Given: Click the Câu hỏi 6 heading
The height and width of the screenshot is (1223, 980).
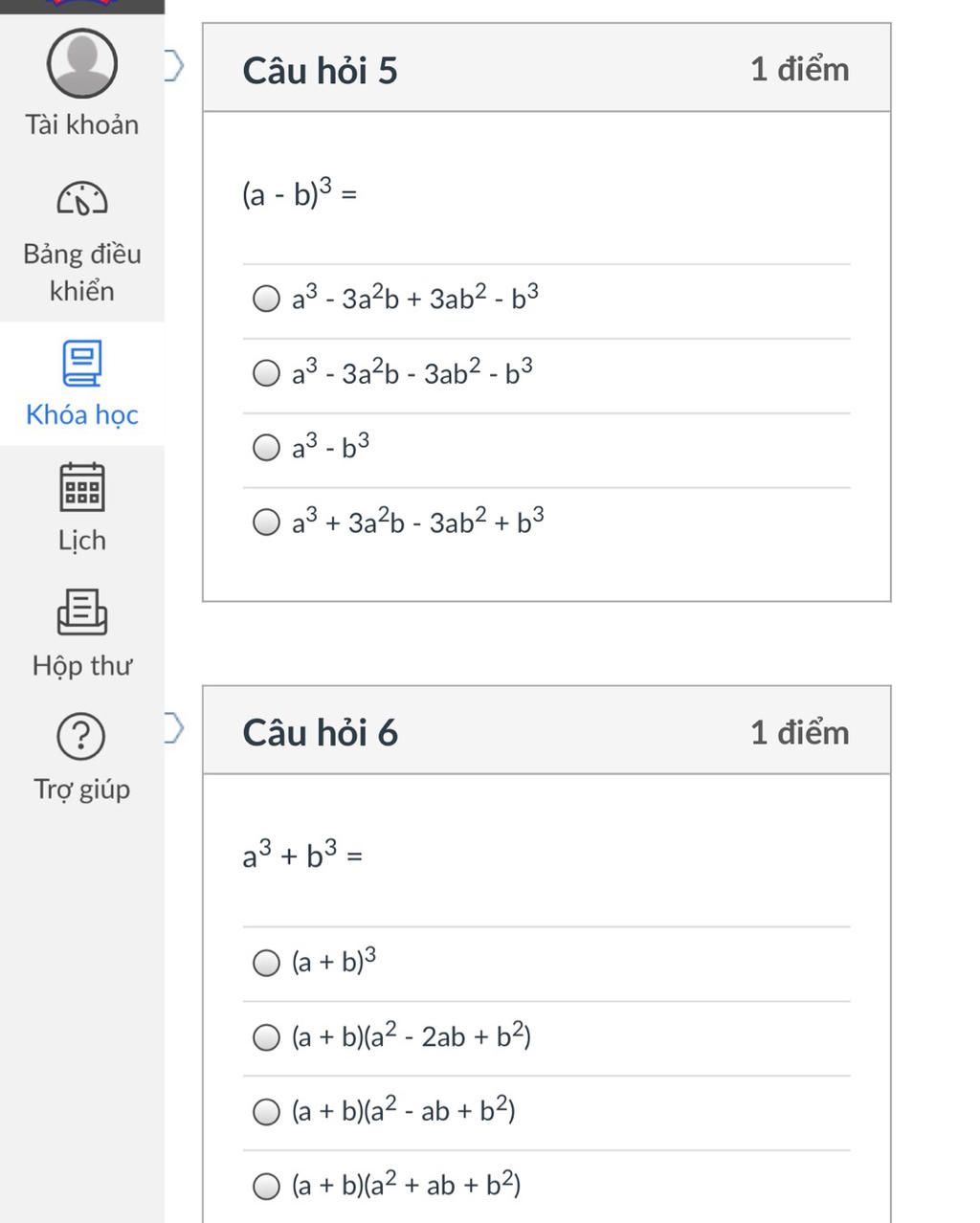Looking at the screenshot, I should click(320, 732).
